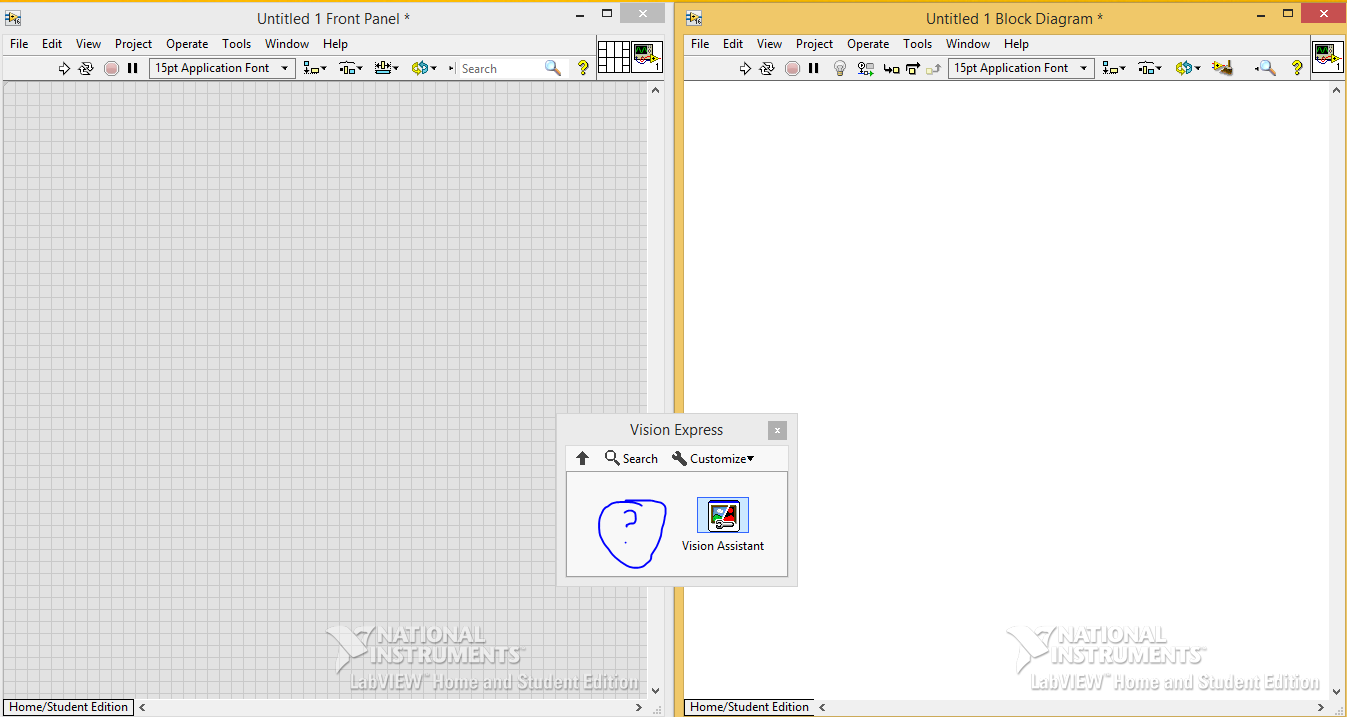Image resolution: width=1347 pixels, height=717 pixels.
Task: Click Pause button in Block Diagram toolbar
Action: click(x=813, y=68)
